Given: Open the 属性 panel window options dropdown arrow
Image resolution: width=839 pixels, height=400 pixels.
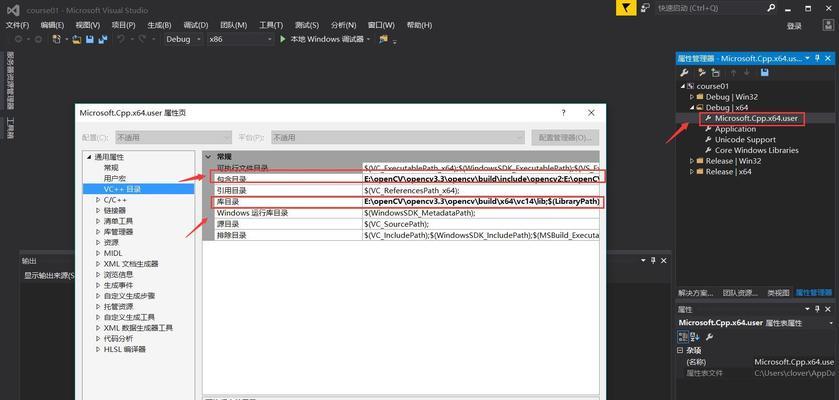Looking at the screenshot, I should tap(808, 310).
